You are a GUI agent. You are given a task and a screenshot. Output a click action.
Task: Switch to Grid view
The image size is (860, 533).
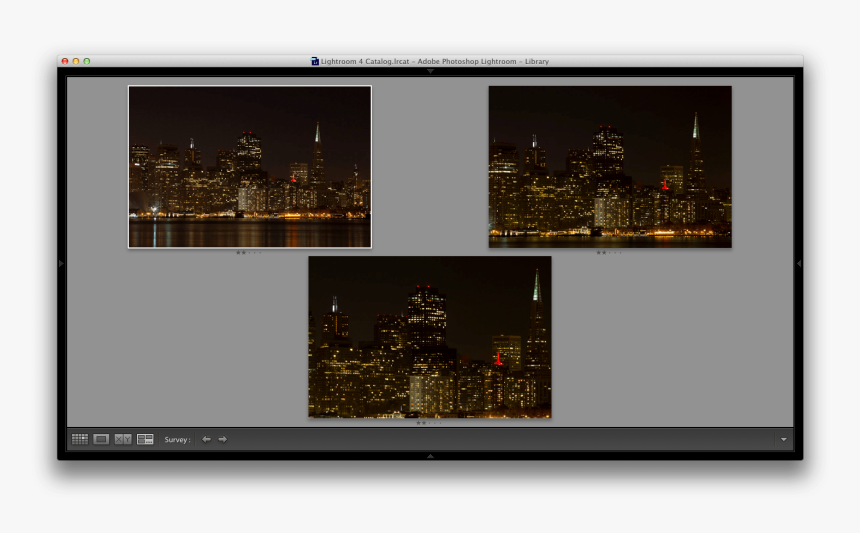click(x=79, y=439)
